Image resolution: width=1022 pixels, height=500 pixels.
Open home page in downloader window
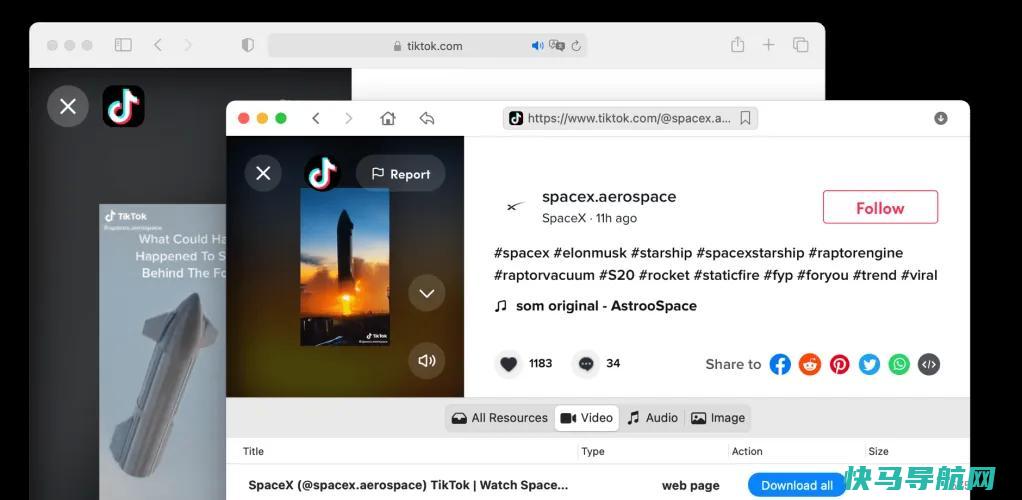click(388, 118)
